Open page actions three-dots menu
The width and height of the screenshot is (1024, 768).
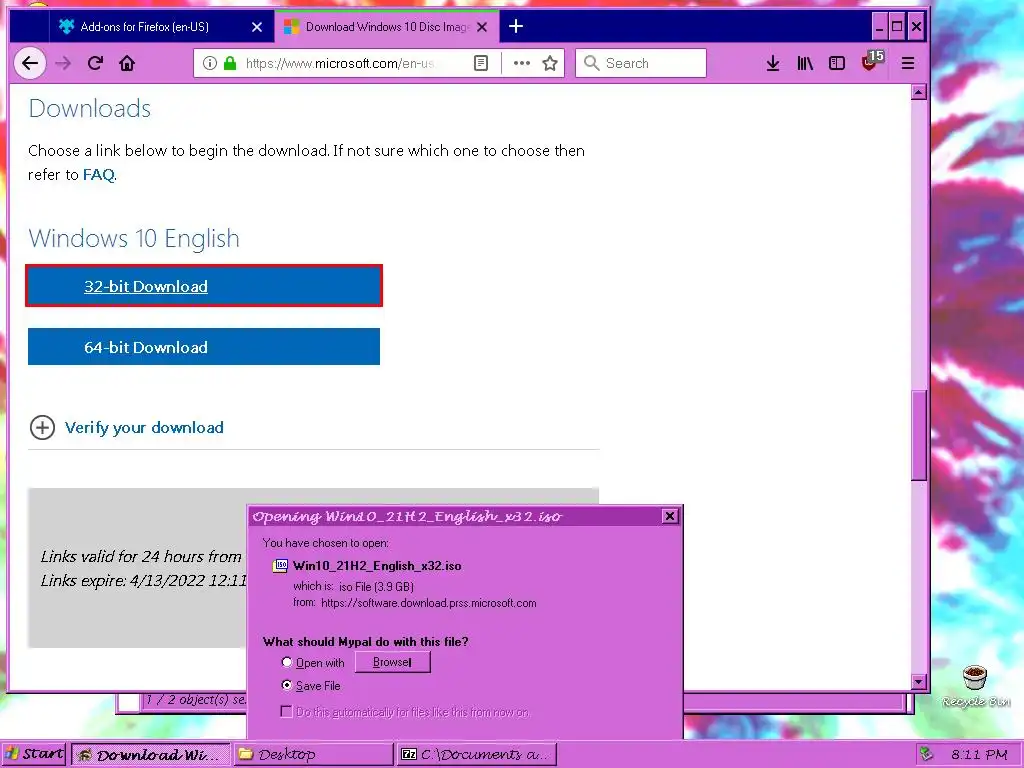[521, 63]
